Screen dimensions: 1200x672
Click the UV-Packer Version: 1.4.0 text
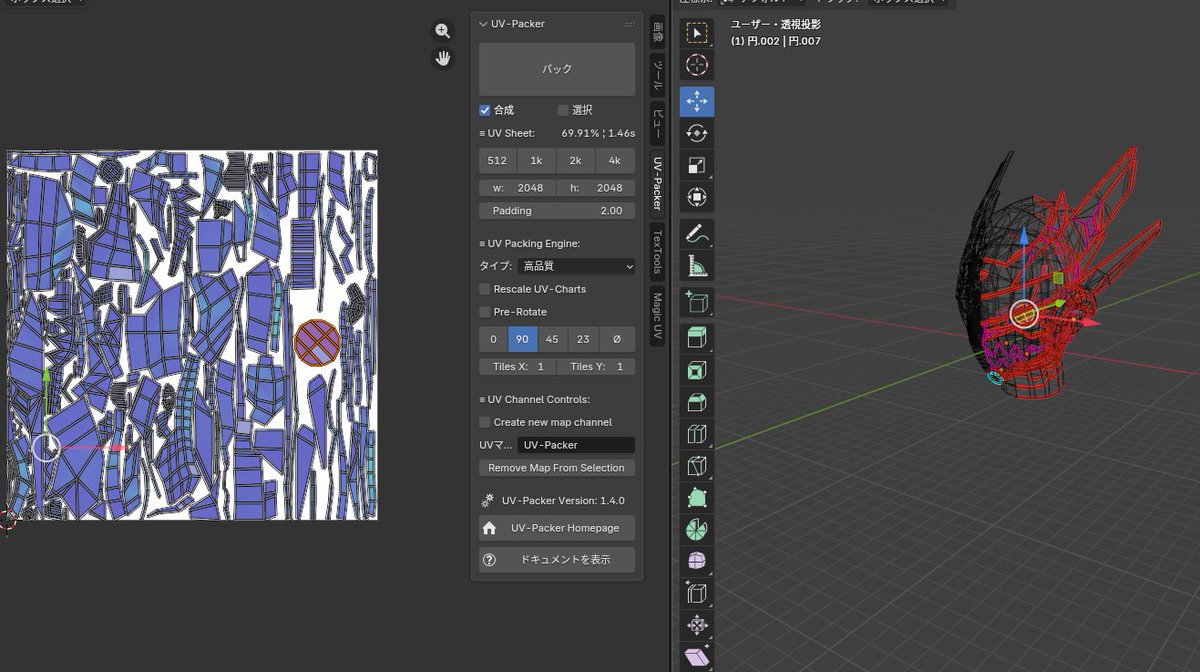563,500
